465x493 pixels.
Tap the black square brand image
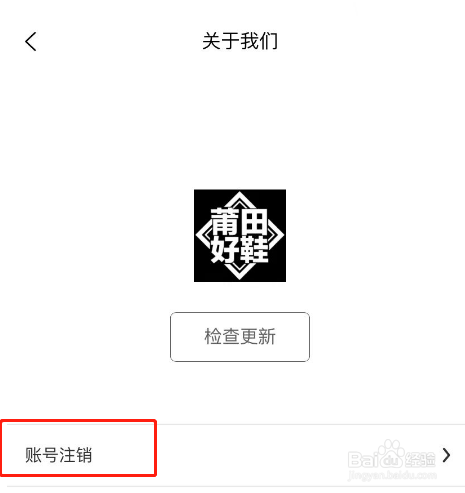pos(240,235)
